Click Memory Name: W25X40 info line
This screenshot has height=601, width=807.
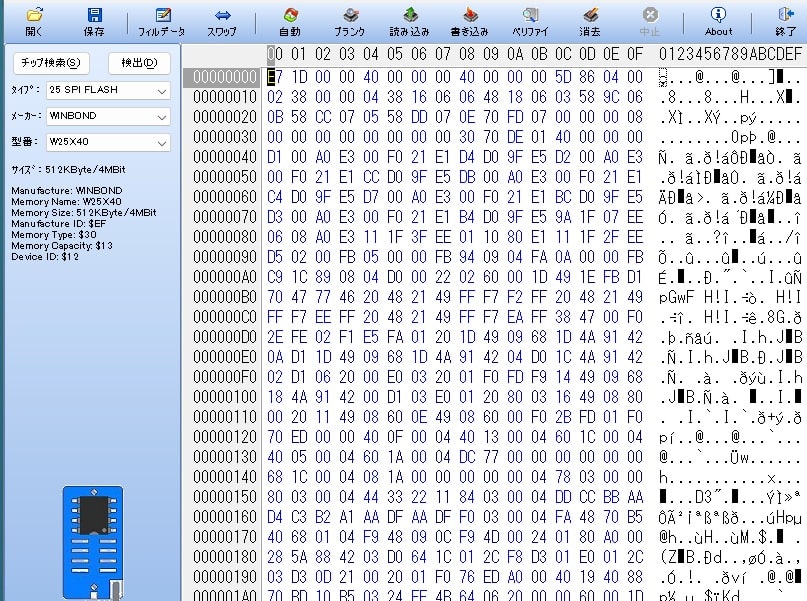pyautogui.click(x=66, y=202)
